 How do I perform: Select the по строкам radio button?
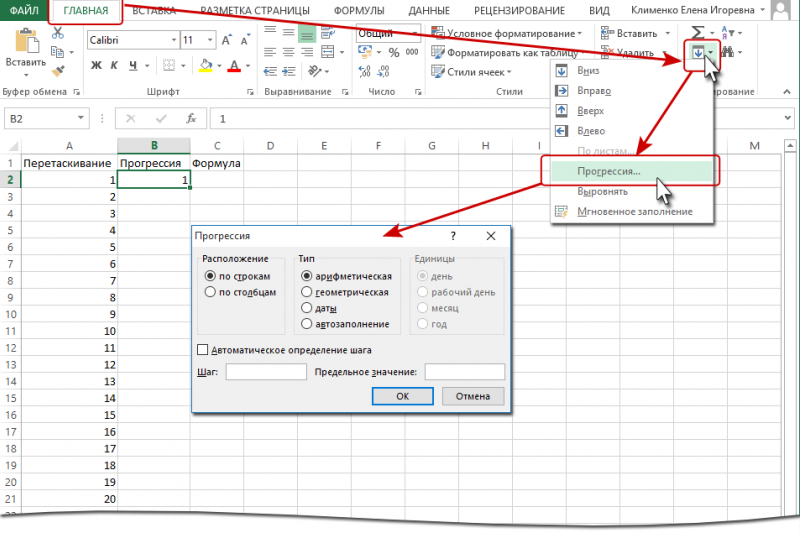click(210, 276)
